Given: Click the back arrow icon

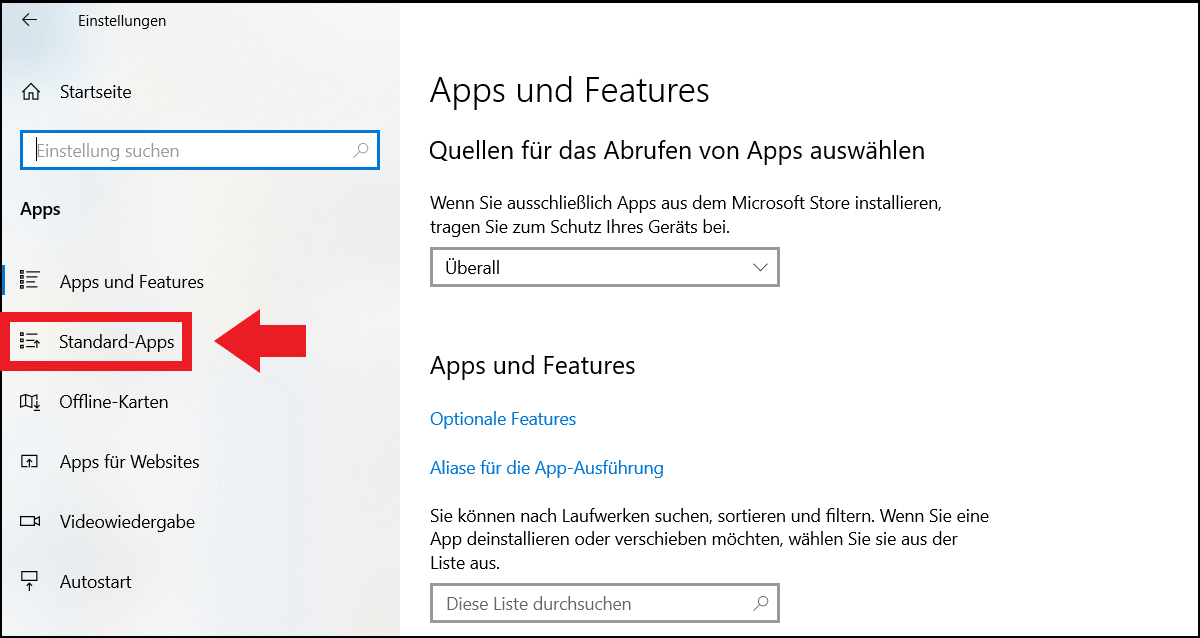Looking at the screenshot, I should 29,20.
